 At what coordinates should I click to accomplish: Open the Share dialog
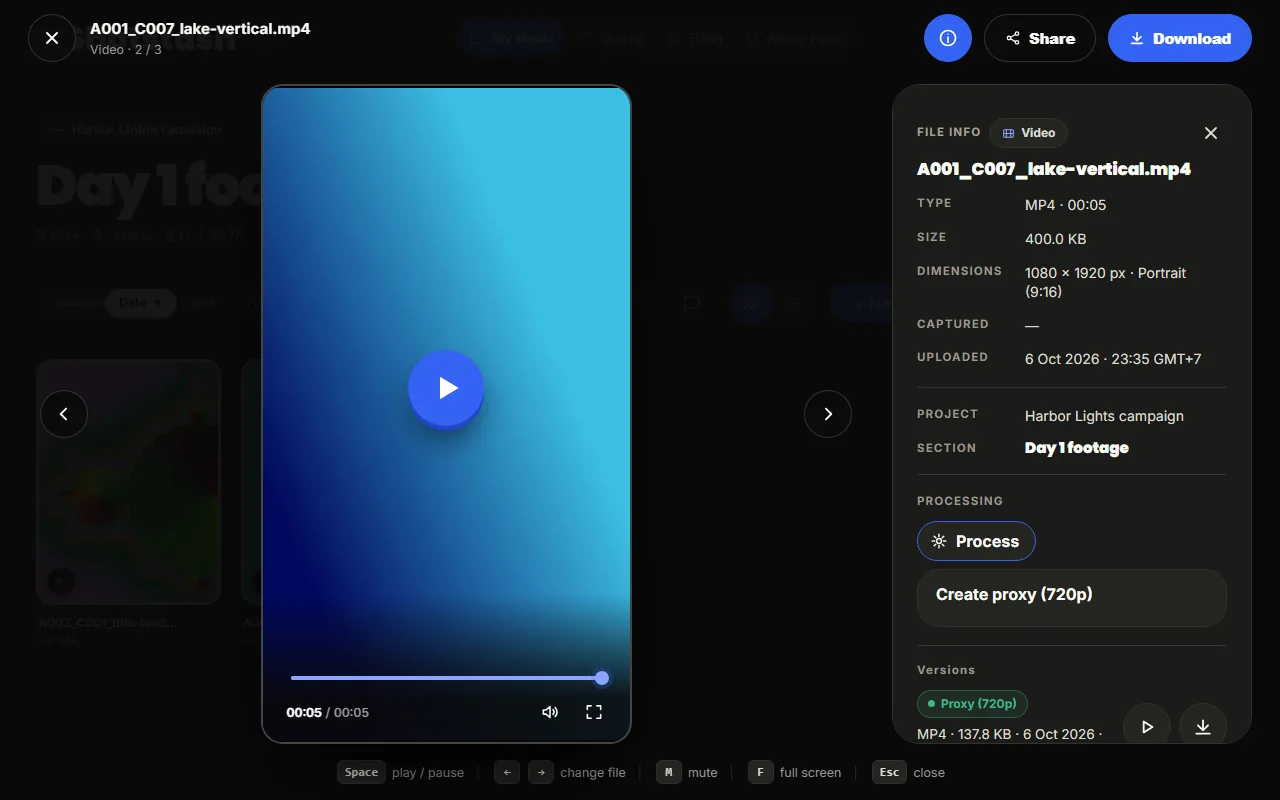[x=1040, y=38]
